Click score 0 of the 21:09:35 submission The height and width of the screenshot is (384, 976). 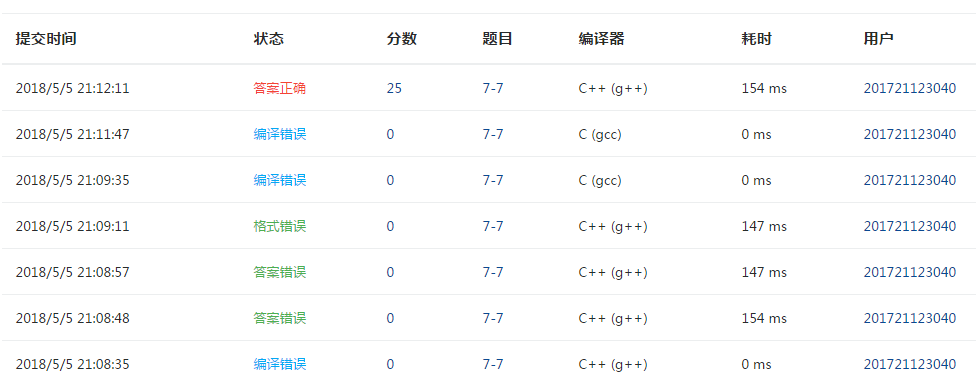[x=390, y=180]
